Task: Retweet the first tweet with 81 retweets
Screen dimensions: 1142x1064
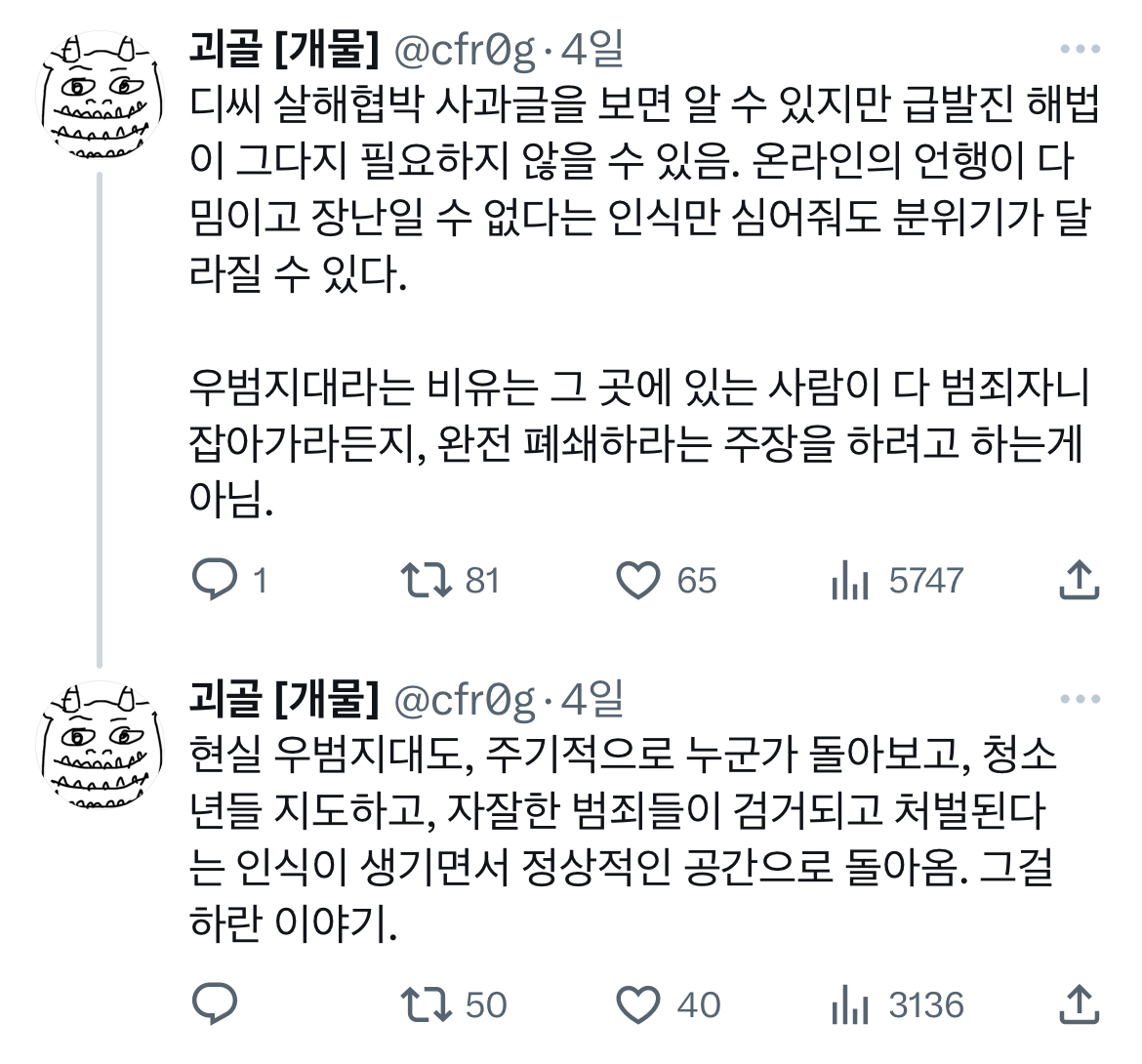Action: coord(427,580)
